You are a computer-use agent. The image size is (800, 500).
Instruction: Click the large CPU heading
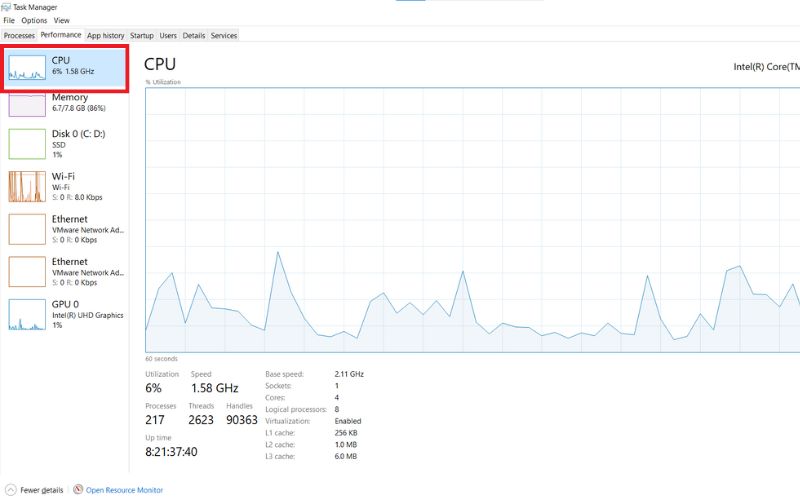tap(160, 64)
